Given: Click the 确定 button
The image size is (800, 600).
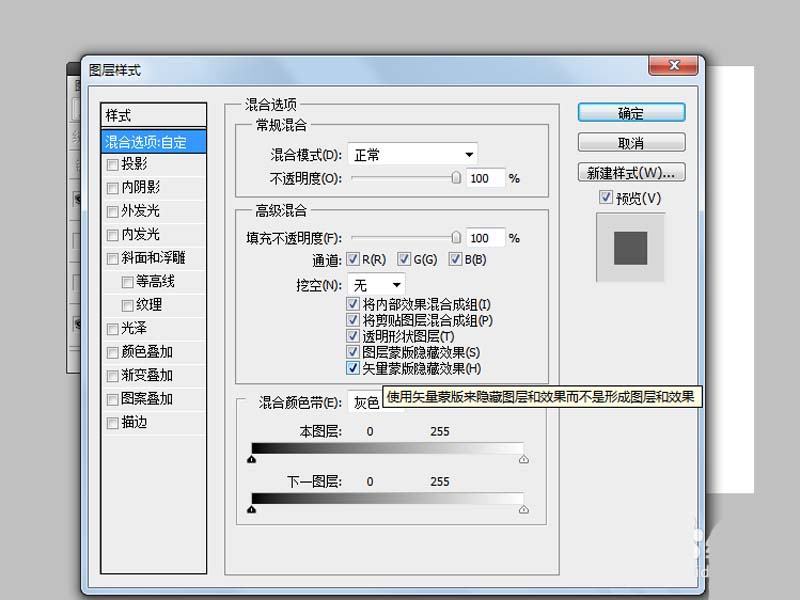Looking at the screenshot, I should pos(631,113).
